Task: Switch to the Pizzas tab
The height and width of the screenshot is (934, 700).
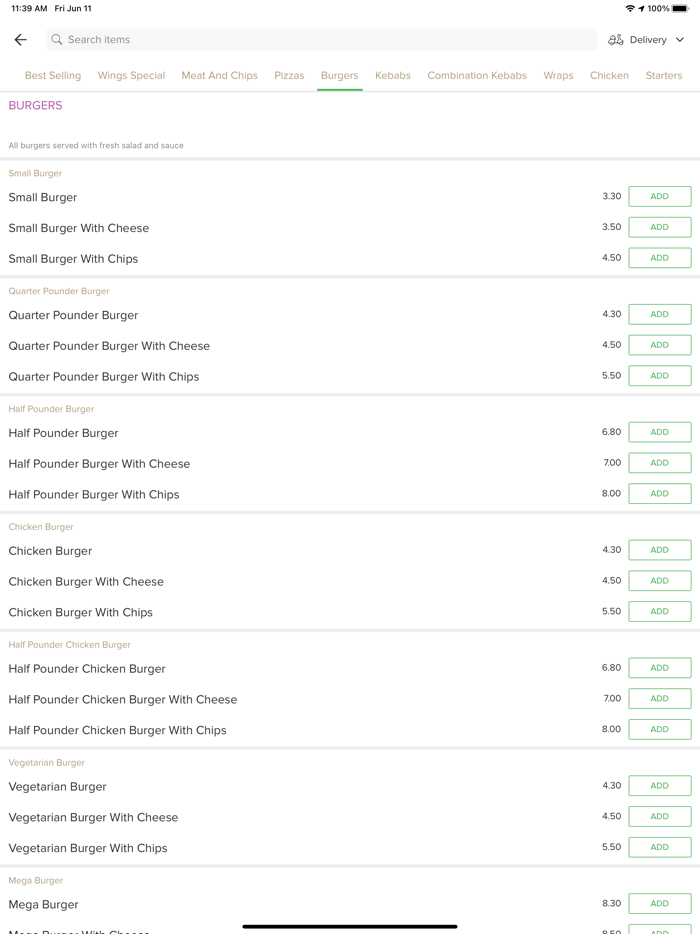Action: click(x=289, y=76)
